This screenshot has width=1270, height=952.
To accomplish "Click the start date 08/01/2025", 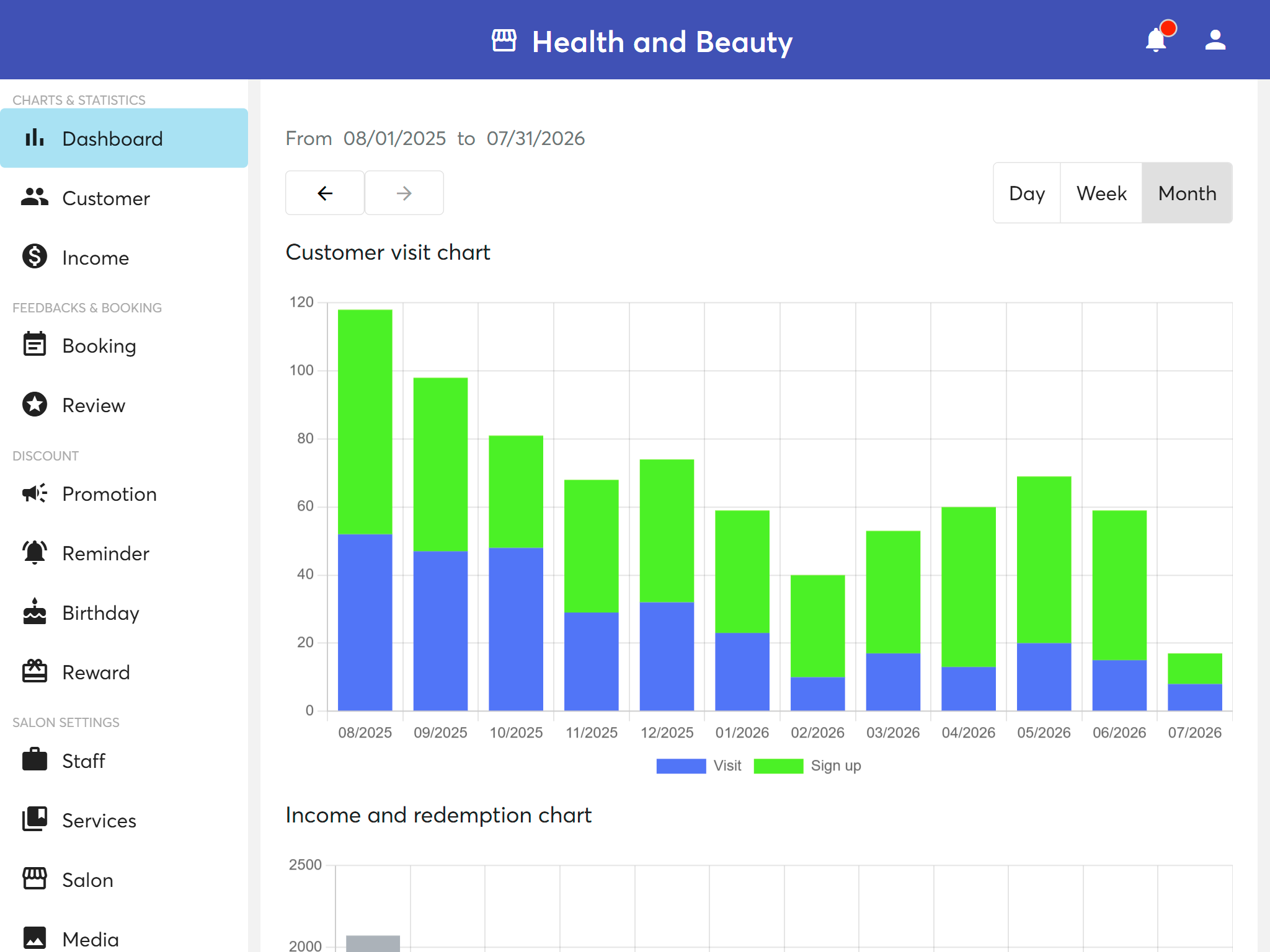I will point(394,138).
